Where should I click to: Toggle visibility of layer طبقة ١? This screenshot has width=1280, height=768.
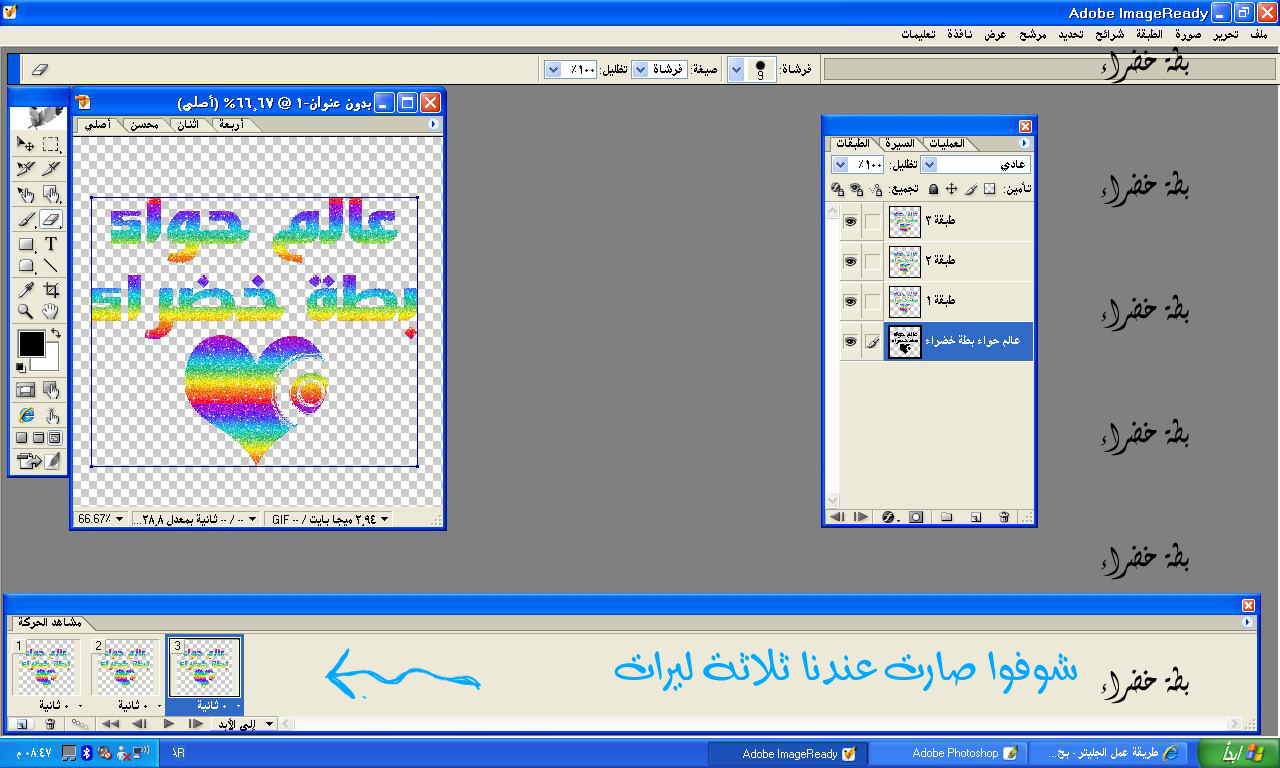[x=850, y=301]
